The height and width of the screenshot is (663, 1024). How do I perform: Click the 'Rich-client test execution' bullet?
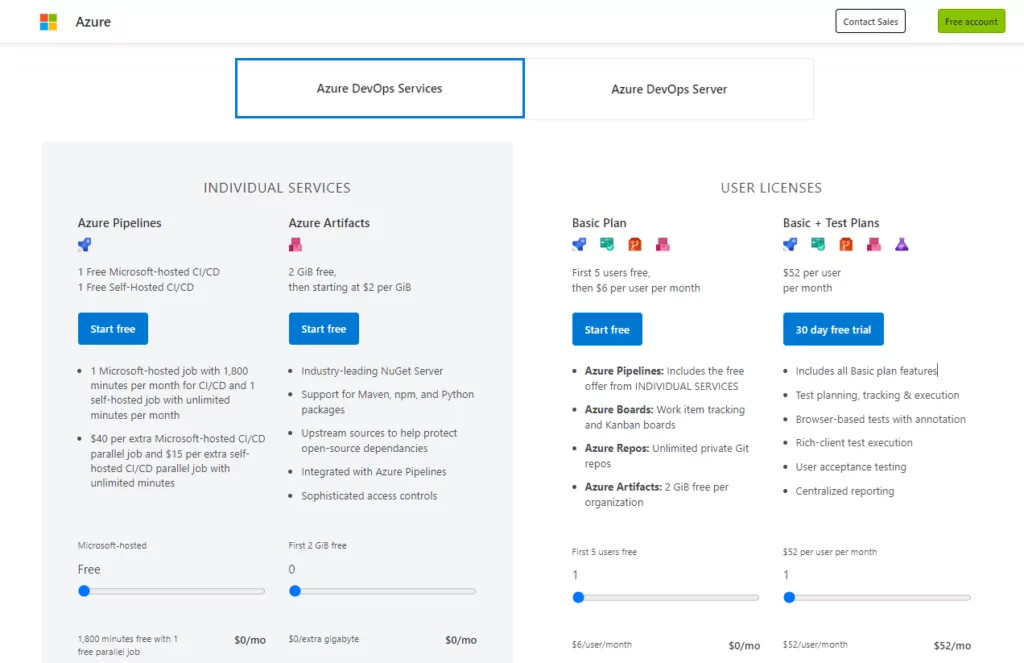(x=854, y=442)
